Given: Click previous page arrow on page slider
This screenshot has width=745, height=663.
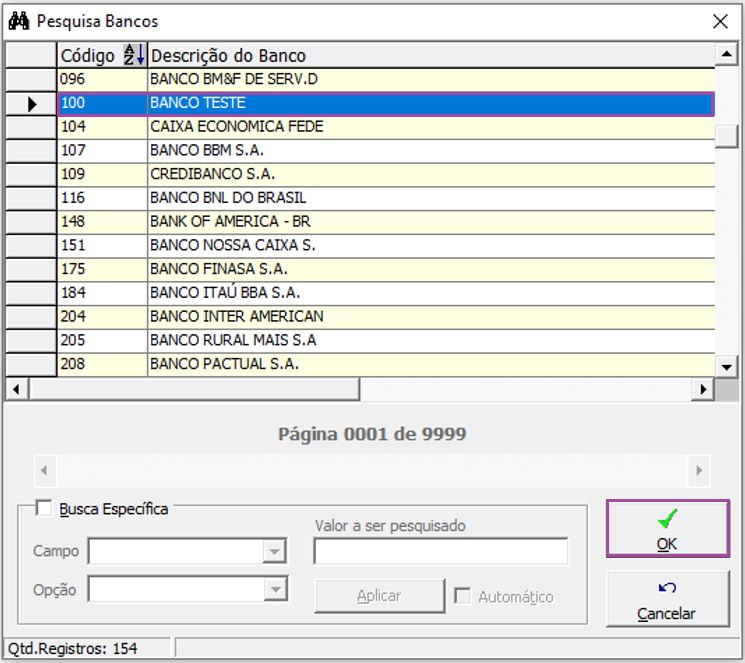Looking at the screenshot, I should (x=45, y=471).
